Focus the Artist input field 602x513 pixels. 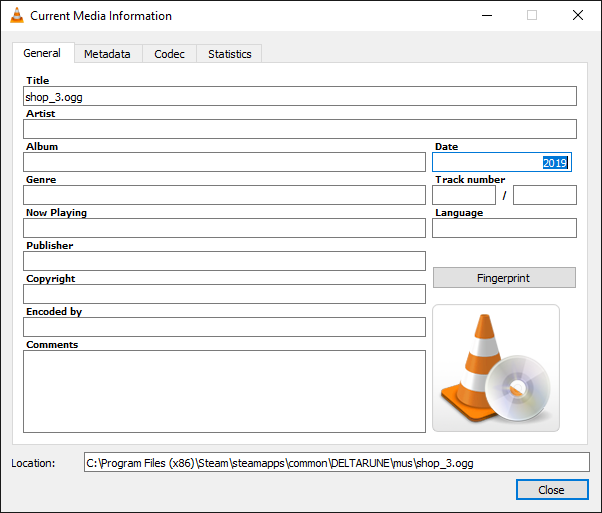299,129
